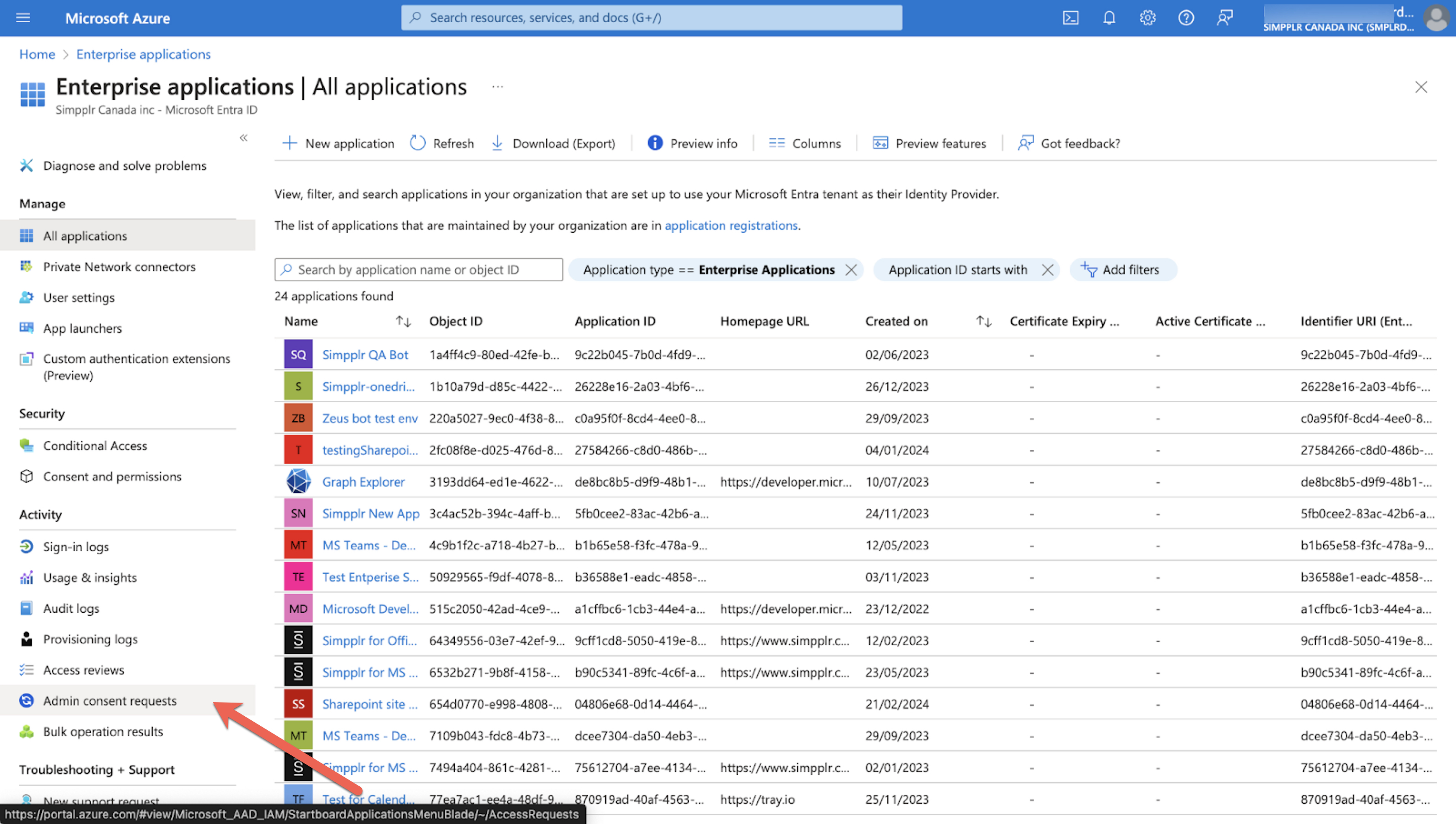The width and height of the screenshot is (1456, 824).
Task: Click the SS icon for Sharepoint site
Action: [298, 703]
